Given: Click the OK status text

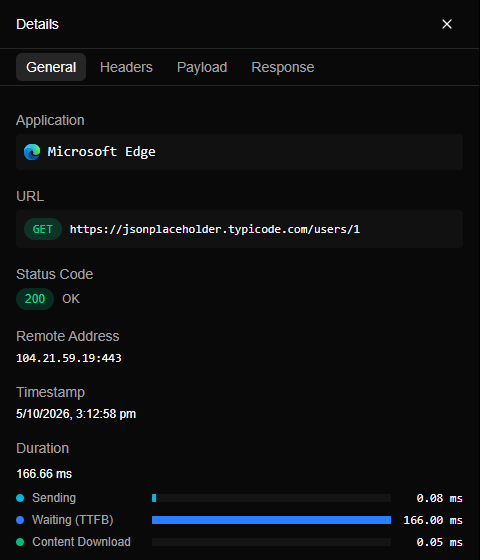Looking at the screenshot, I should [x=71, y=299].
